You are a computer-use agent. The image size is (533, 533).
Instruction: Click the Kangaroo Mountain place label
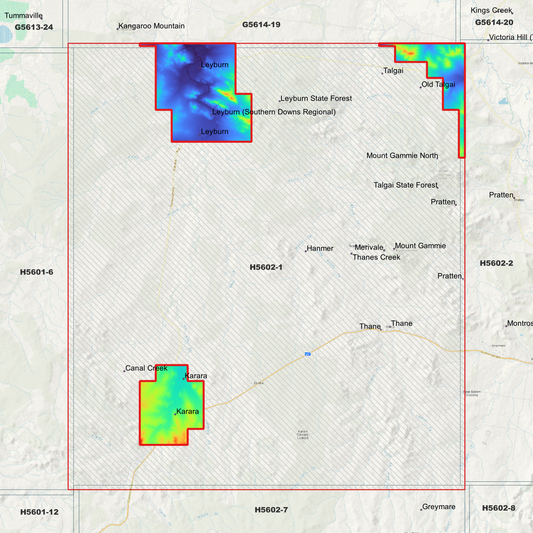click(151, 26)
